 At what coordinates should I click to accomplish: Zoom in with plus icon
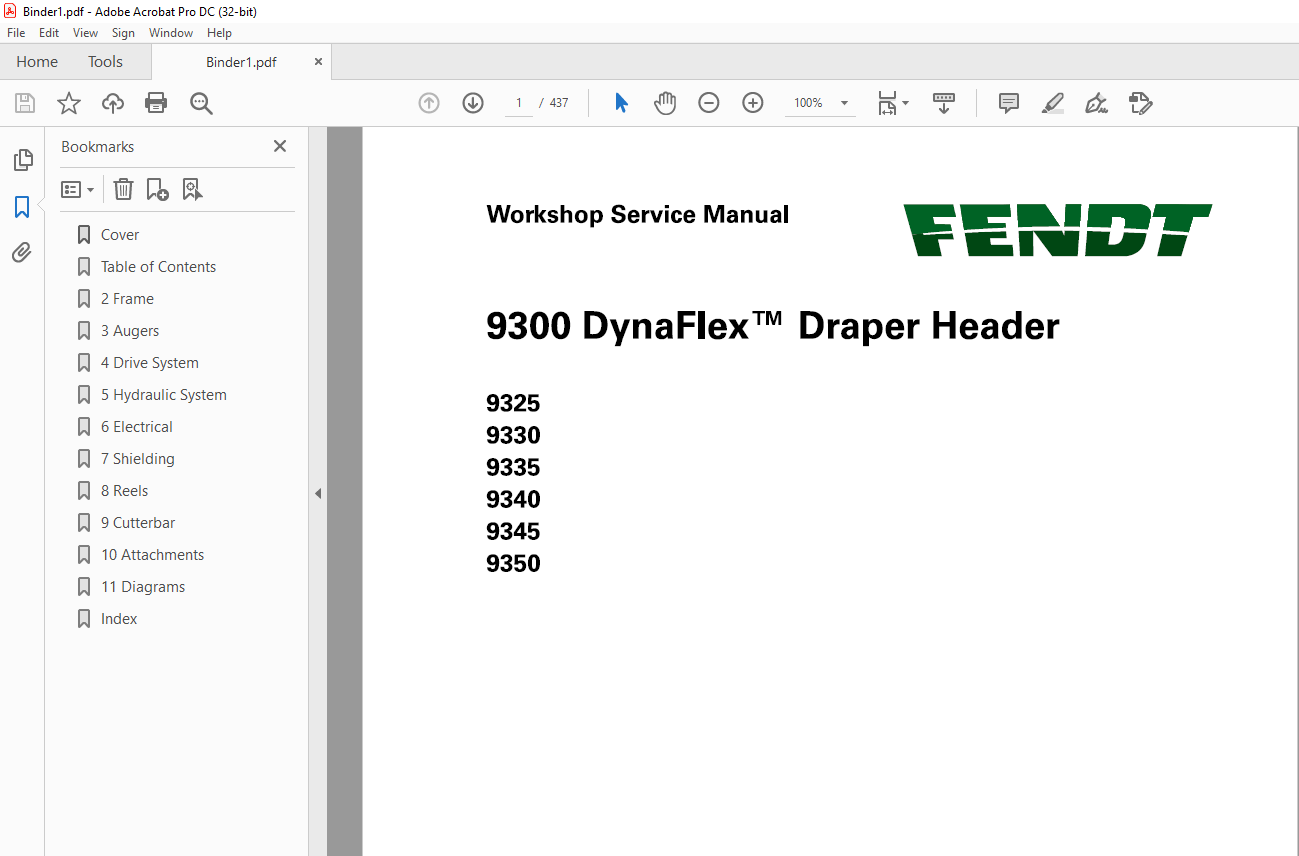753,103
